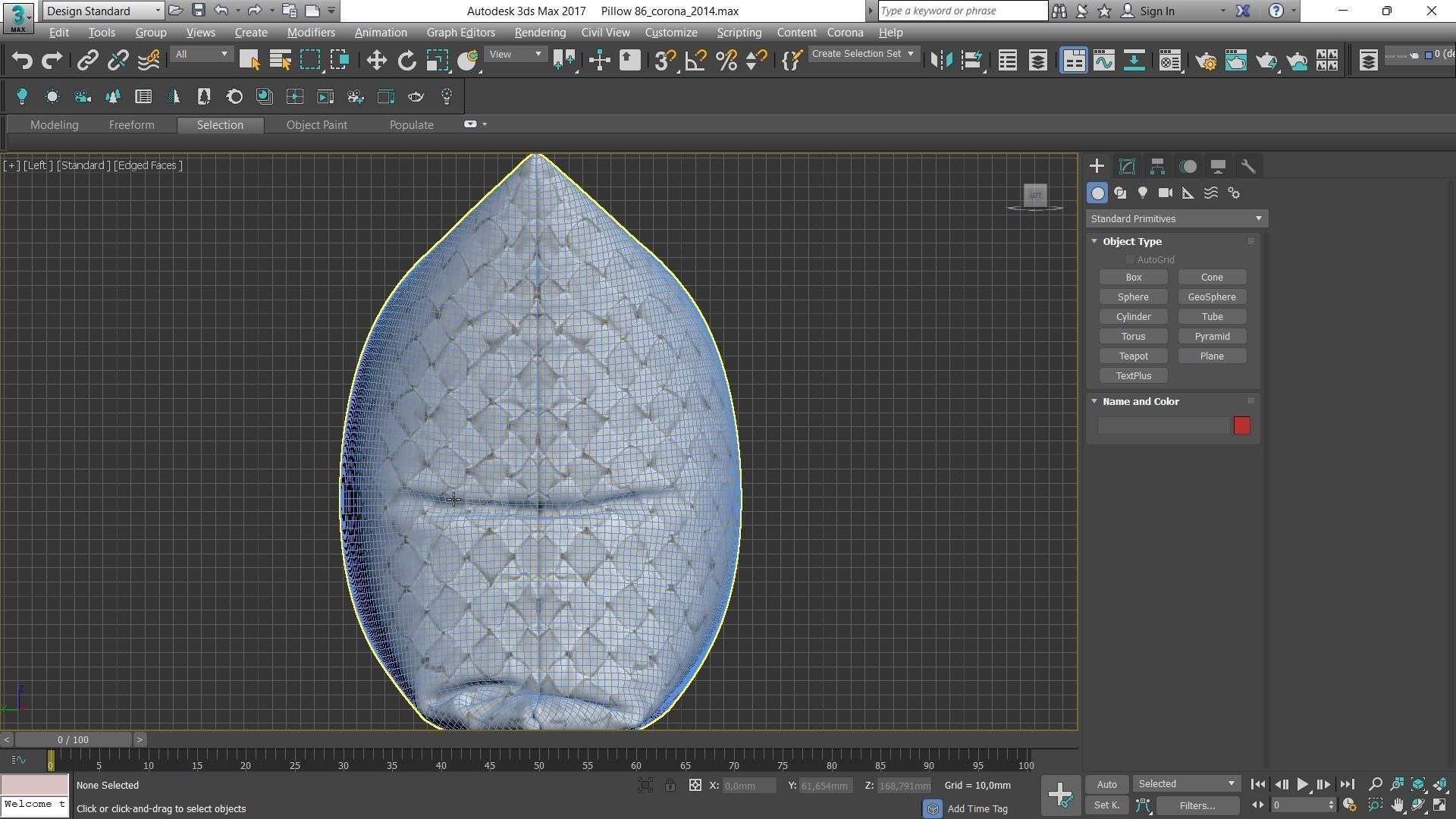This screenshot has height=819, width=1456.
Task: Click the red object color swatch
Action: tap(1241, 425)
